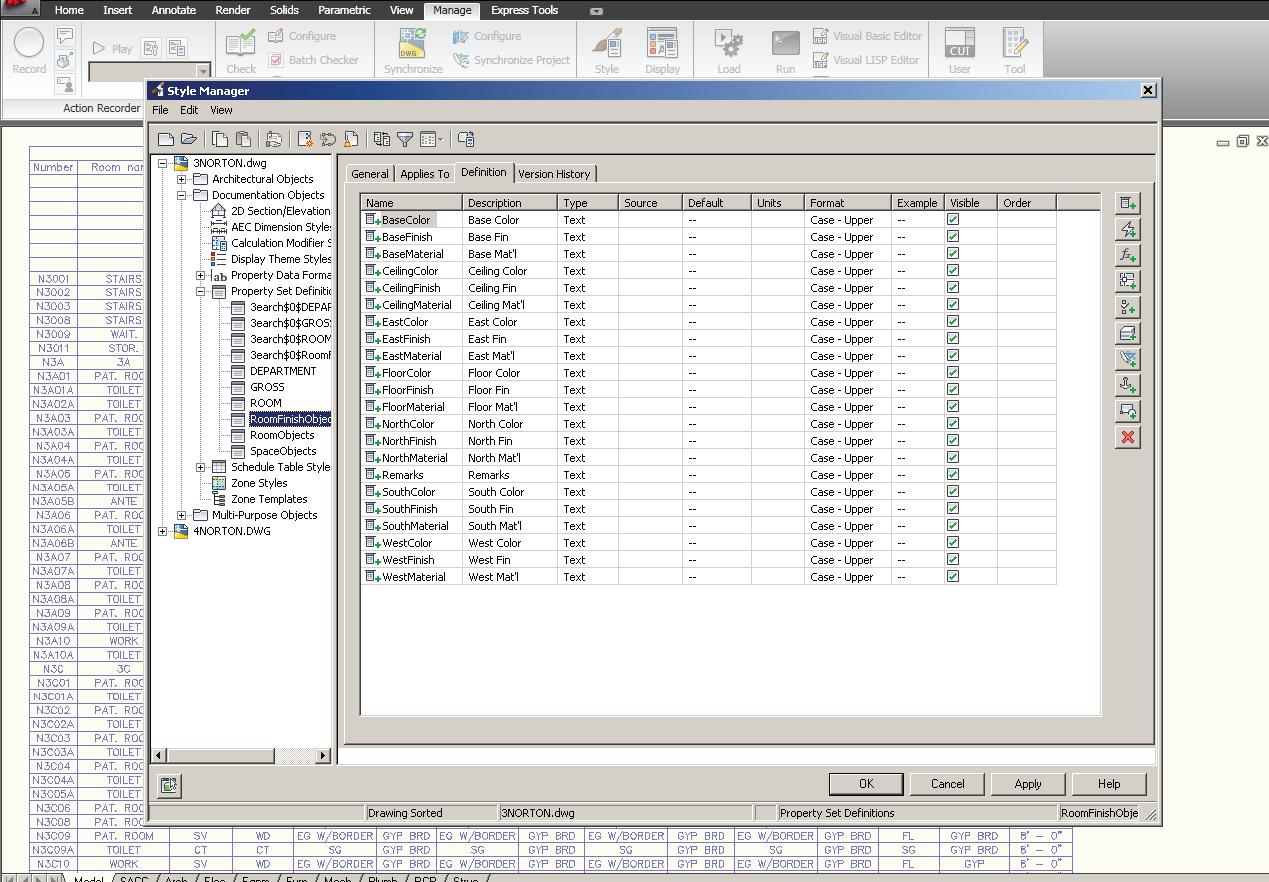Image resolution: width=1269 pixels, height=882 pixels.
Task: Expand the Schedule Table Styles node
Action: coord(201,467)
